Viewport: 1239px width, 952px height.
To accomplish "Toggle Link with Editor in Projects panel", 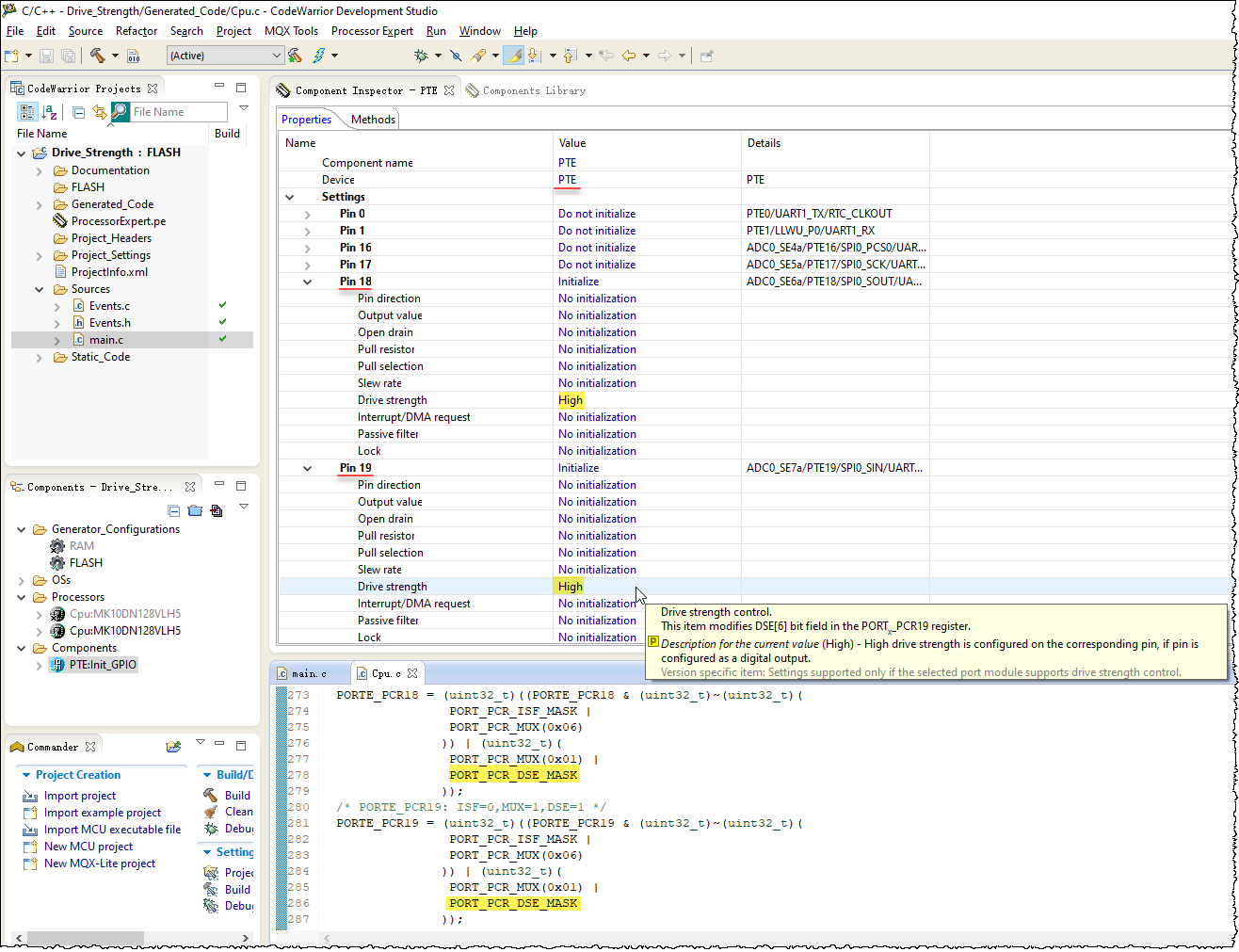I will (99, 112).
